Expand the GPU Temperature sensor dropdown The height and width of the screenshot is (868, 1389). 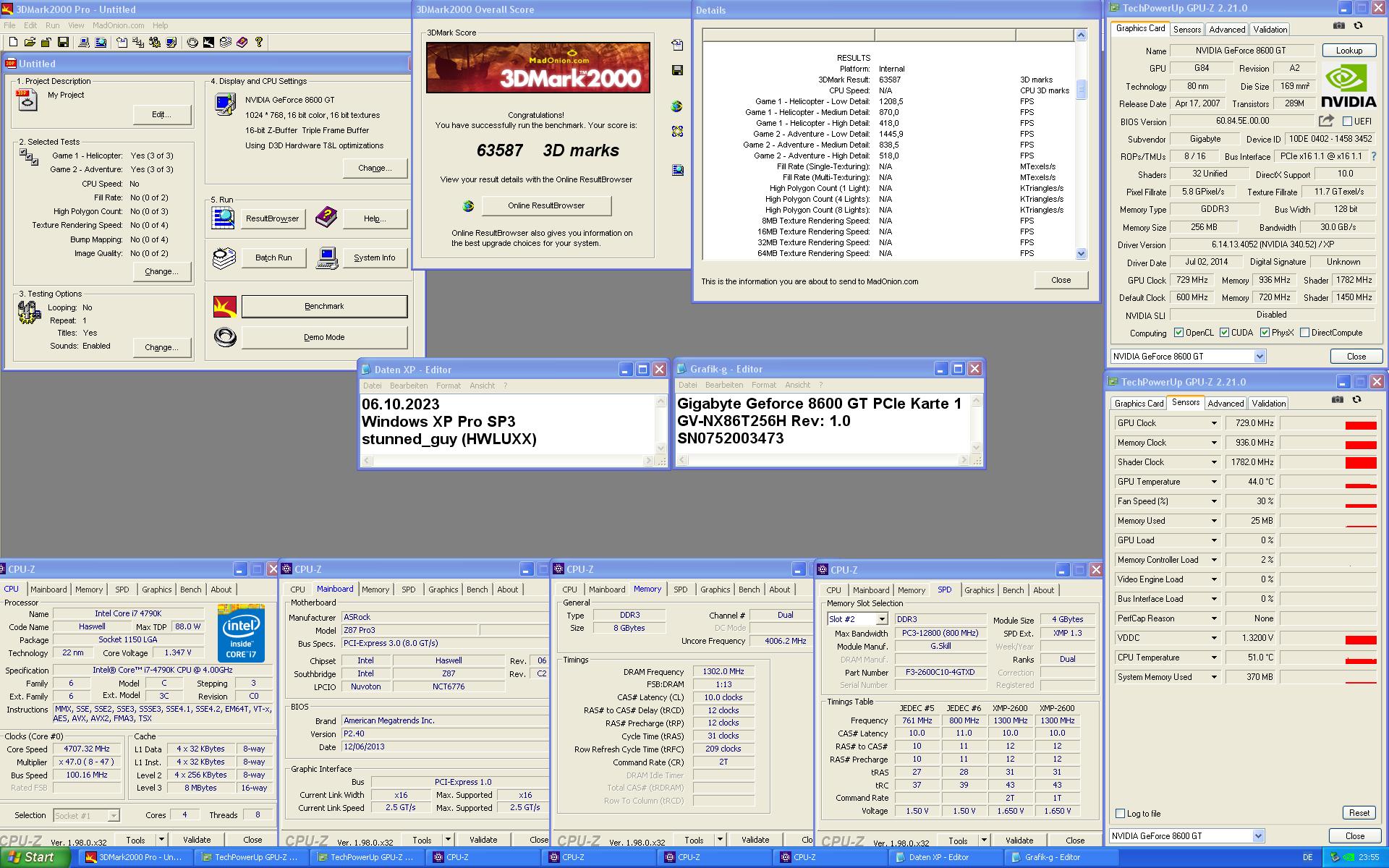coord(1214,482)
